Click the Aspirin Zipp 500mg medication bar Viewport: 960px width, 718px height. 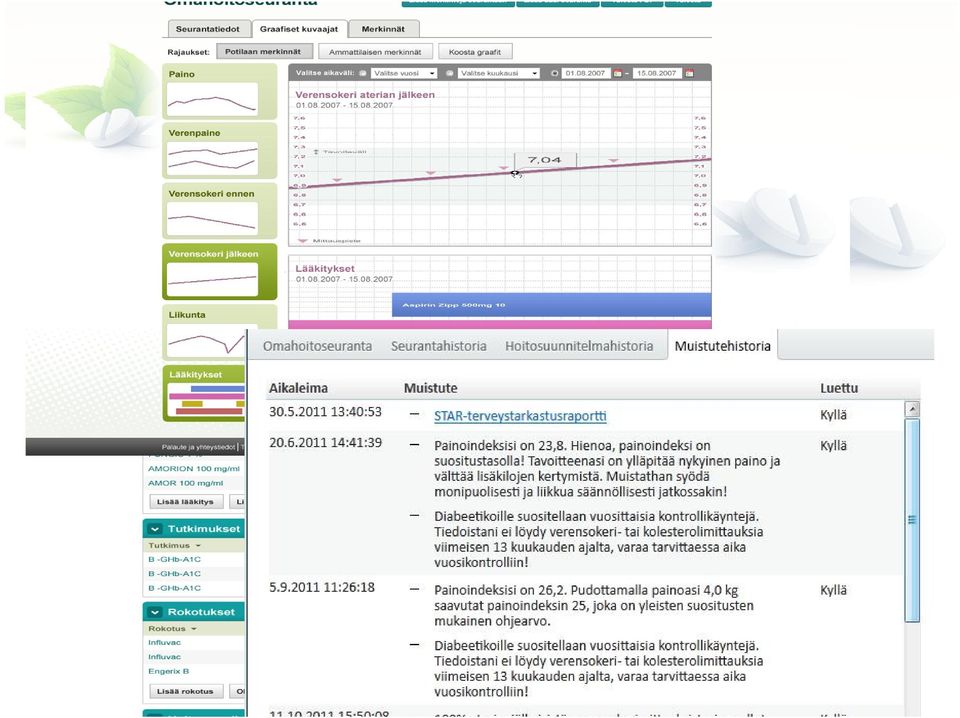click(x=551, y=305)
